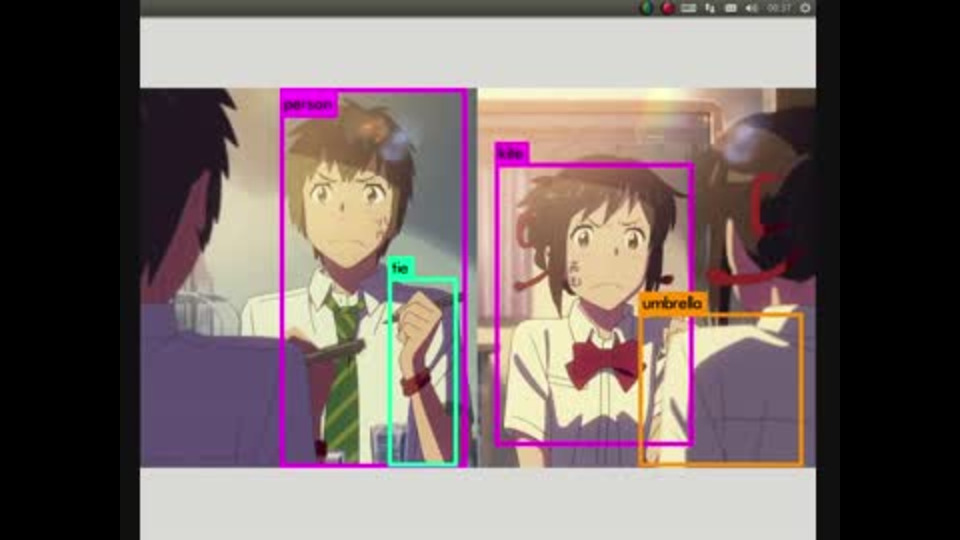
Task: Click the red recording indicator icon
Action: 667,8
